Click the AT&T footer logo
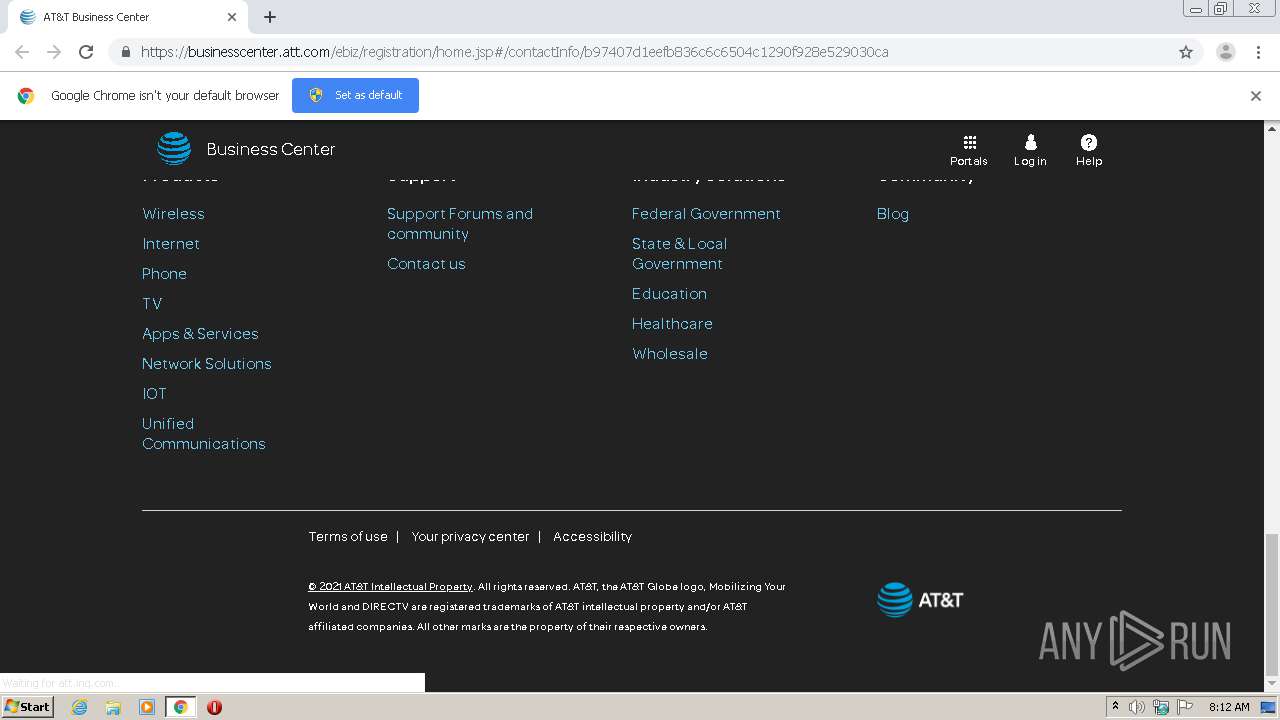The height and width of the screenshot is (720, 1280). pyautogui.click(x=920, y=599)
